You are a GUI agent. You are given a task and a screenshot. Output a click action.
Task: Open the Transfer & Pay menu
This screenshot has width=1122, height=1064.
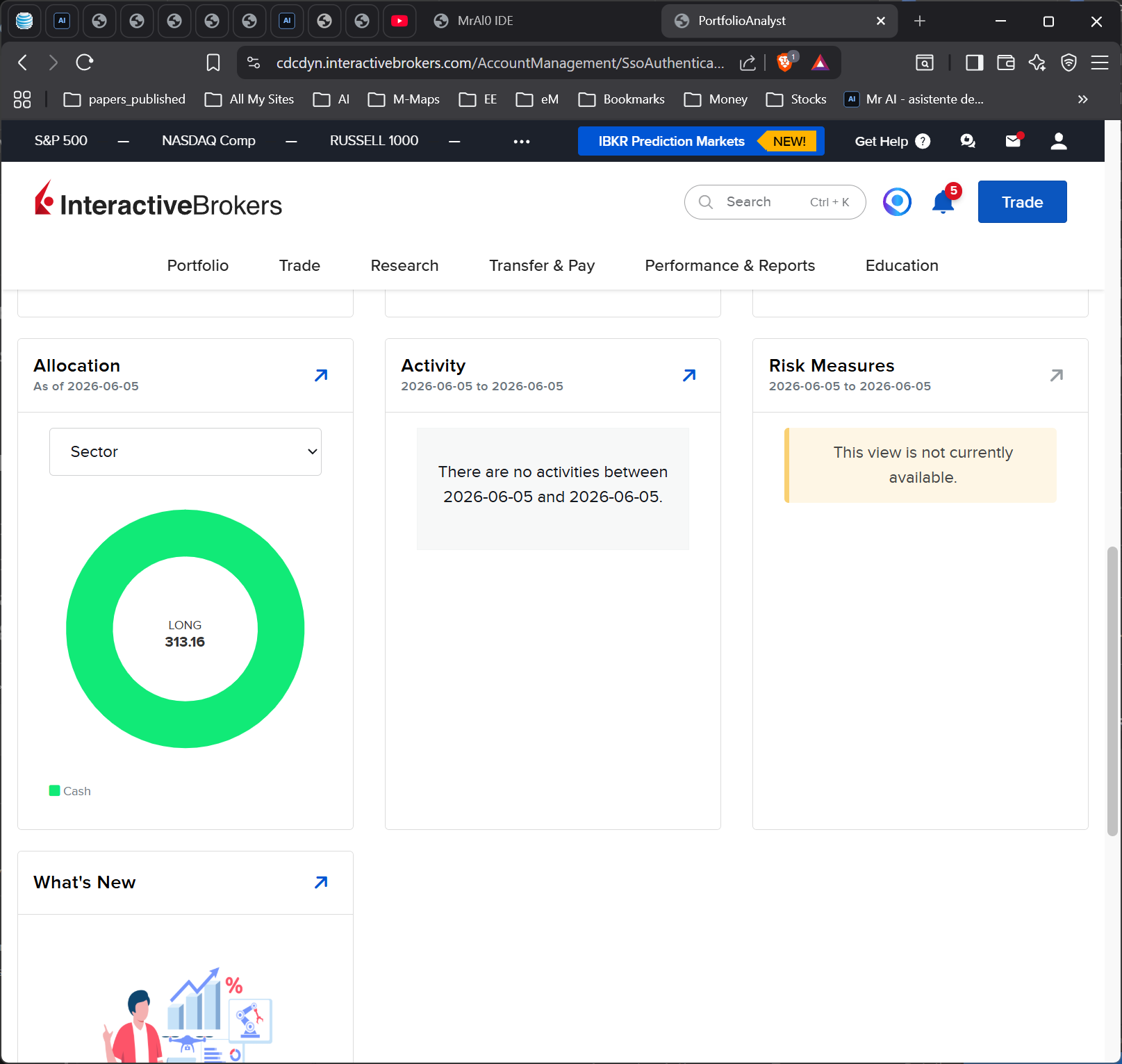coord(542,265)
